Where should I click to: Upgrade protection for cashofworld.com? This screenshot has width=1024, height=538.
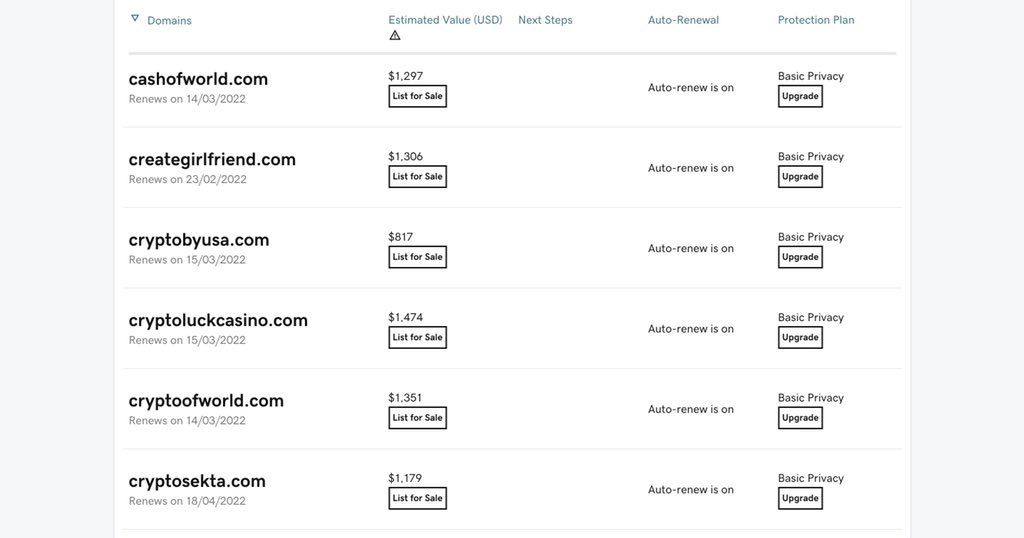click(x=800, y=96)
